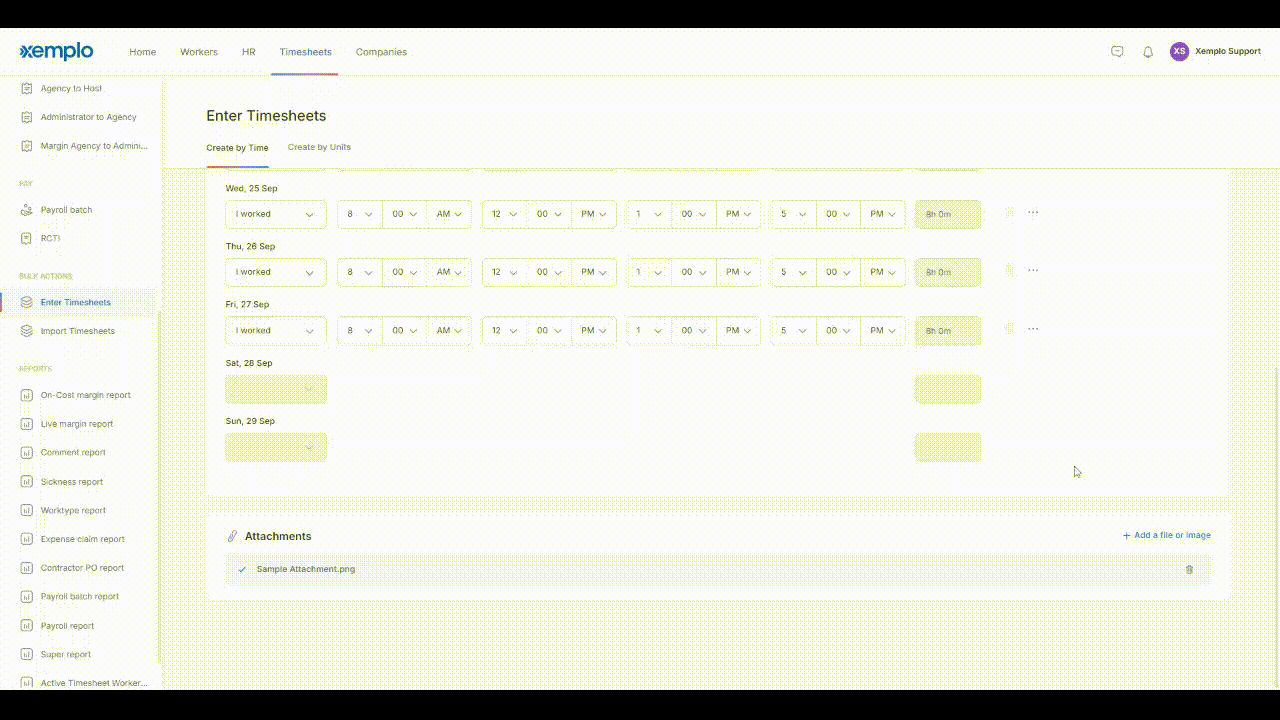Open the final PM dropdown on Fri, 27 Sep row
Image resolution: width=1280 pixels, height=720 pixels.
882,331
